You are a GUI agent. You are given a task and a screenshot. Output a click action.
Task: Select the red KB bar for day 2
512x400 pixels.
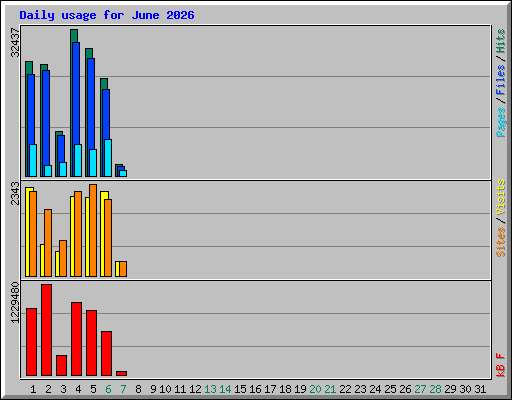[46, 330]
